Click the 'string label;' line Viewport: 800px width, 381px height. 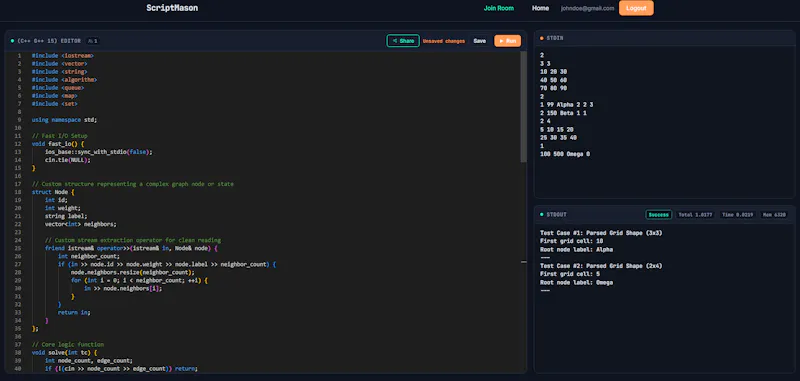[66, 216]
